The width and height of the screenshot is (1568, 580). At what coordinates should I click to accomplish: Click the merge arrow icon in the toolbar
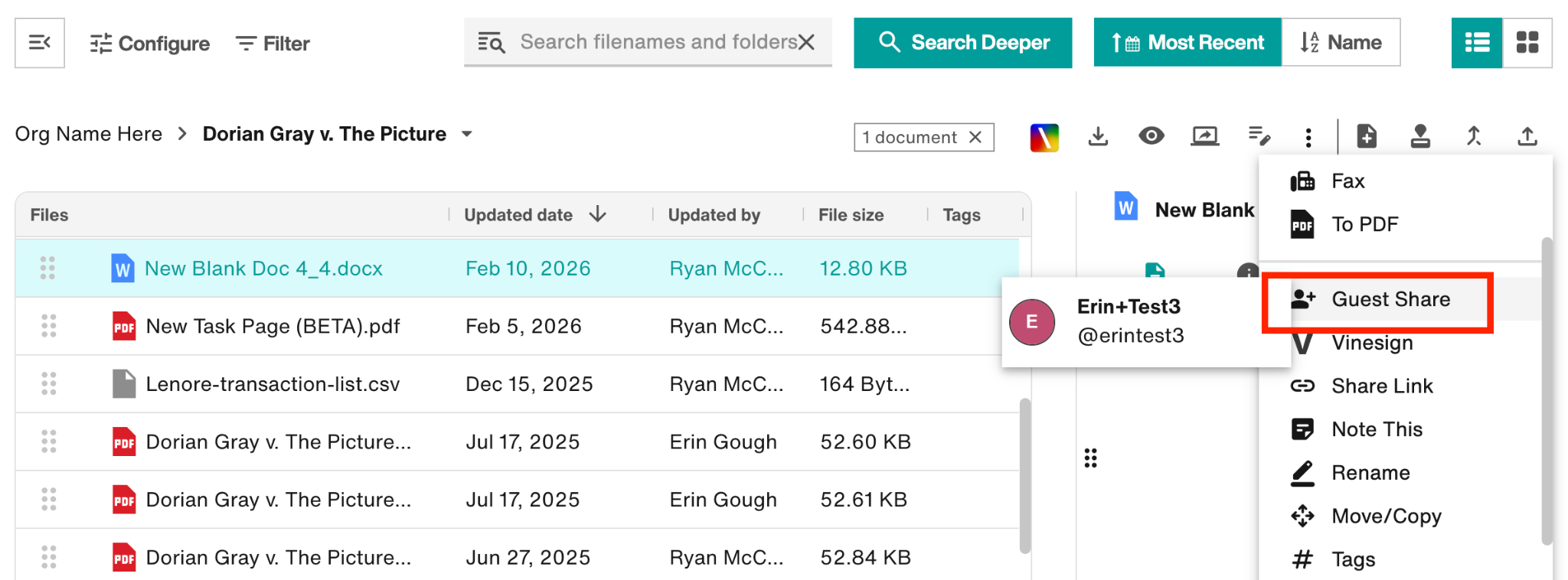pyautogui.click(x=1474, y=136)
